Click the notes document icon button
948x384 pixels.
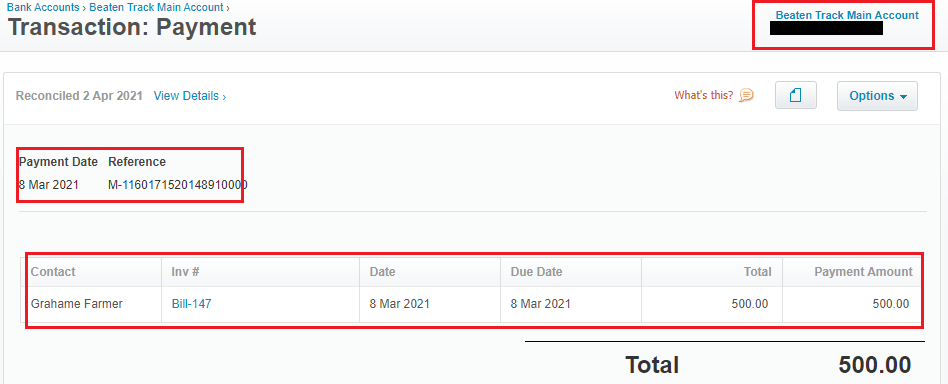tap(796, 96)
